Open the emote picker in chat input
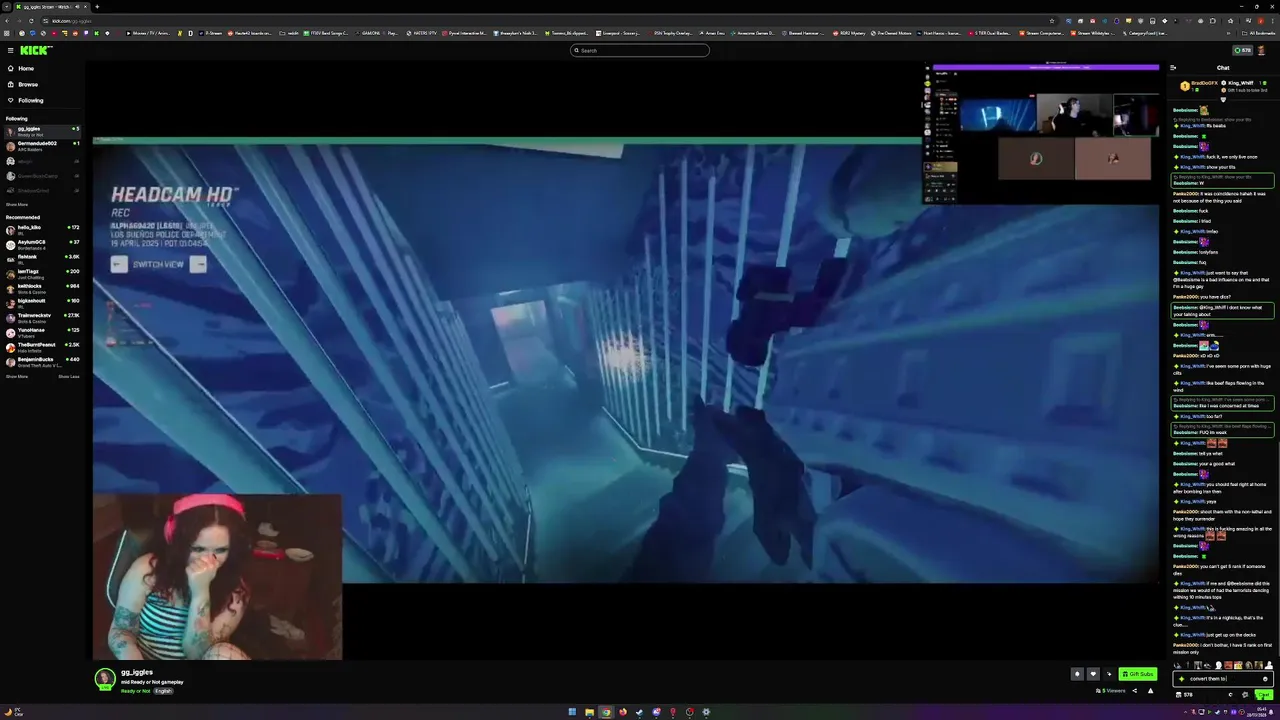This screenshot has width=1280, height=720. (x=1265, y=679)
